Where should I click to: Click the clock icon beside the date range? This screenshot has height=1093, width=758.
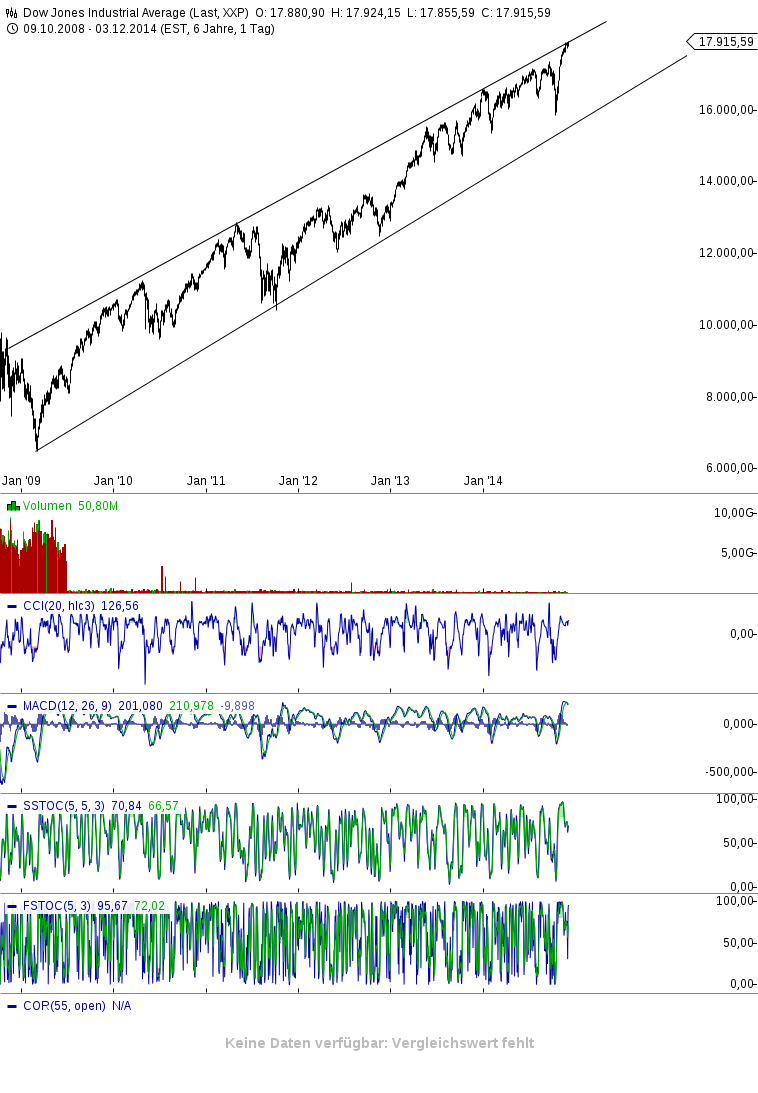coord(11,29)
